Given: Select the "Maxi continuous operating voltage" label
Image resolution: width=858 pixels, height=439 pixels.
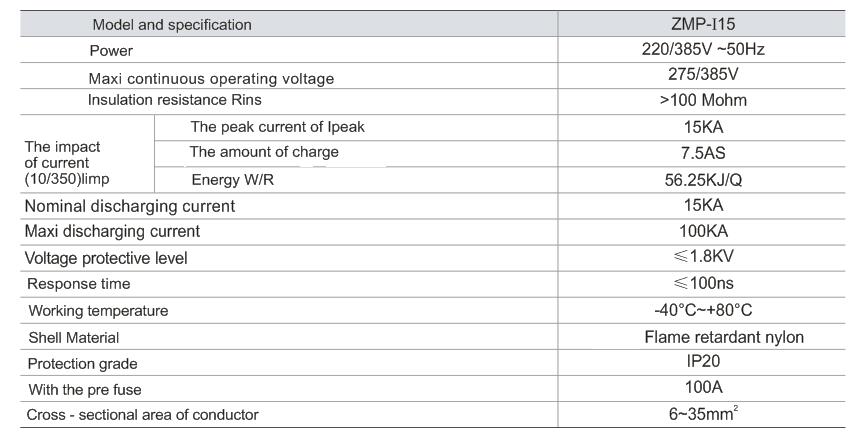Looking at the screenshot, I should [x=211, y=78].
